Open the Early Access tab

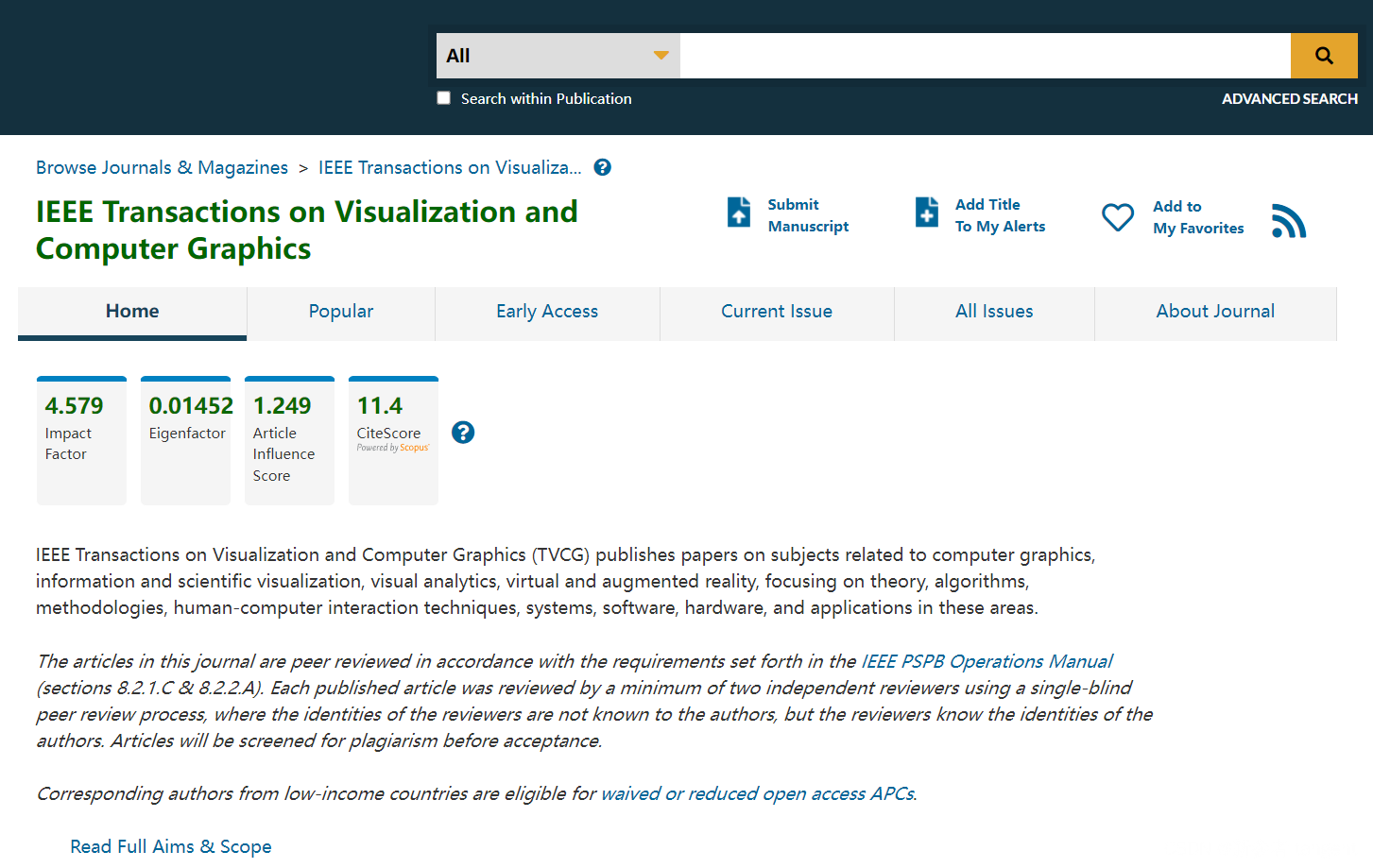[547, 313]
